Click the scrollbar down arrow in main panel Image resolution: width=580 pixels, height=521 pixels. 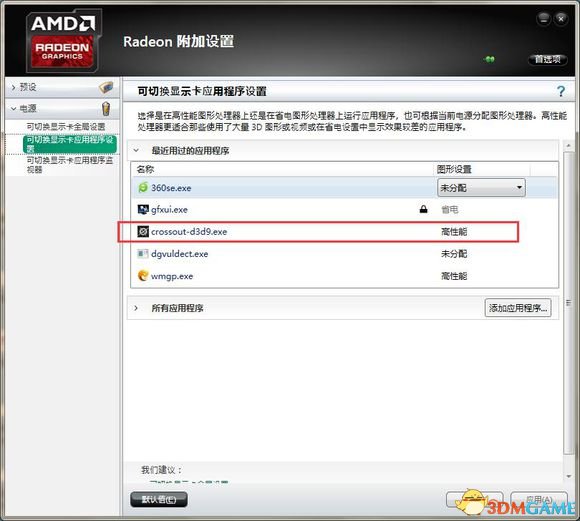pos(569,477)
